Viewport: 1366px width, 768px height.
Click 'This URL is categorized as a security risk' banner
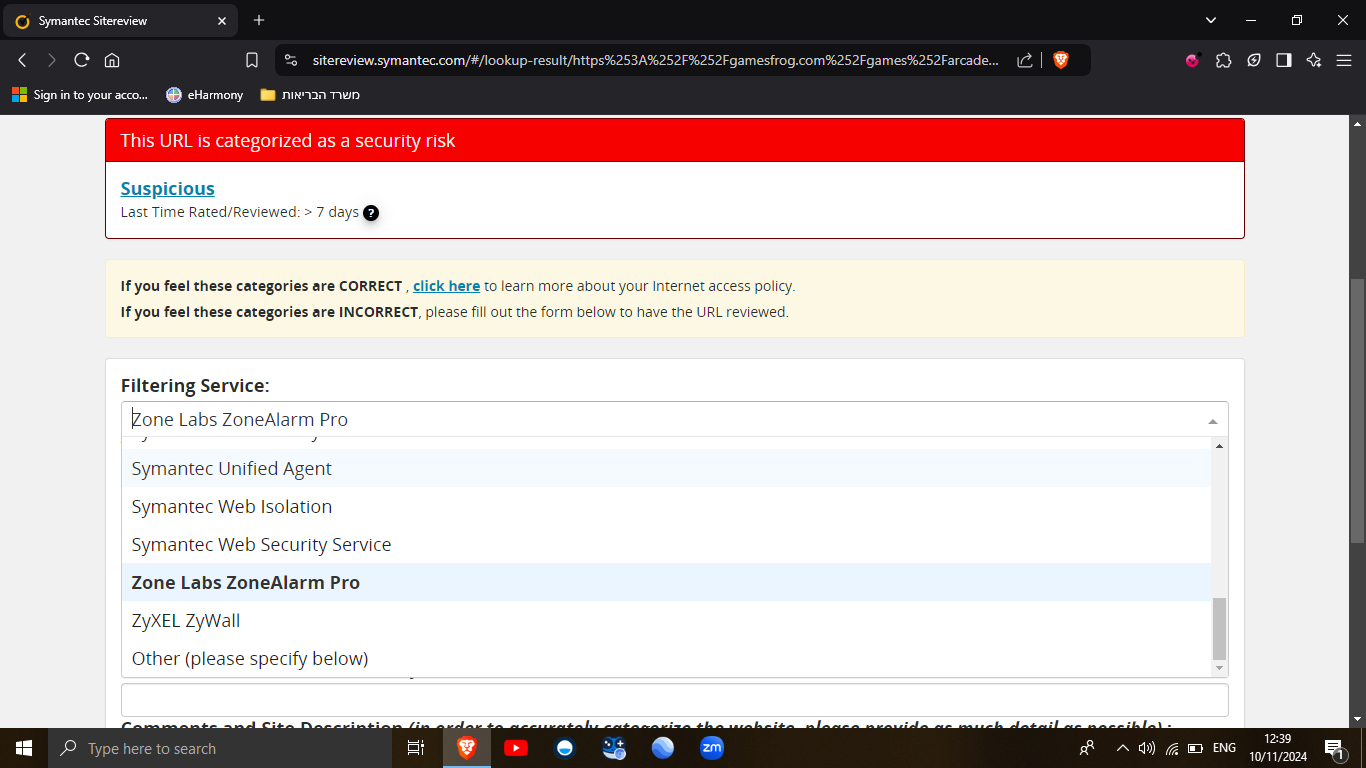point(675,140)
